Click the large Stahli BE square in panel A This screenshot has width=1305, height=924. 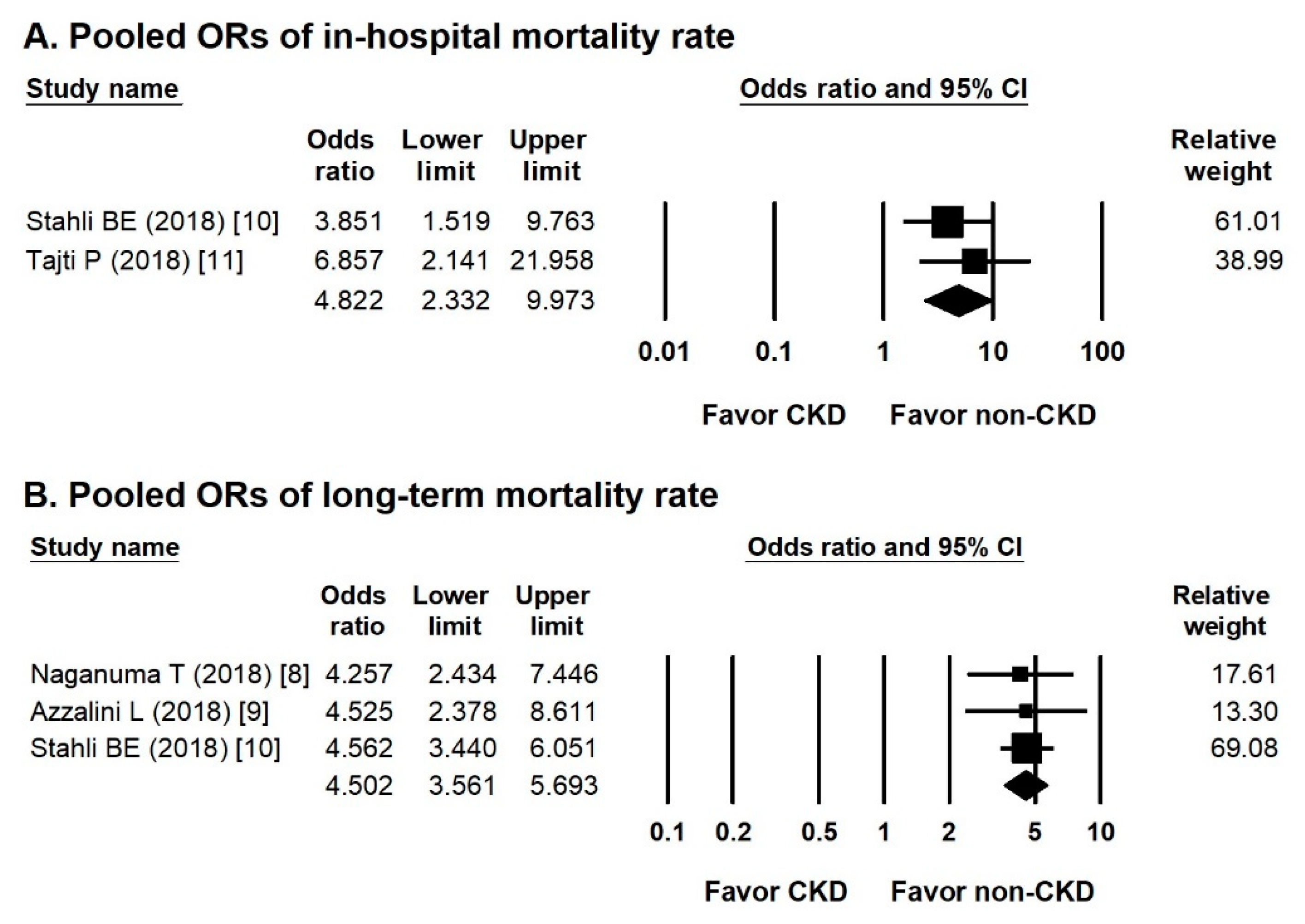click(948, 221)
